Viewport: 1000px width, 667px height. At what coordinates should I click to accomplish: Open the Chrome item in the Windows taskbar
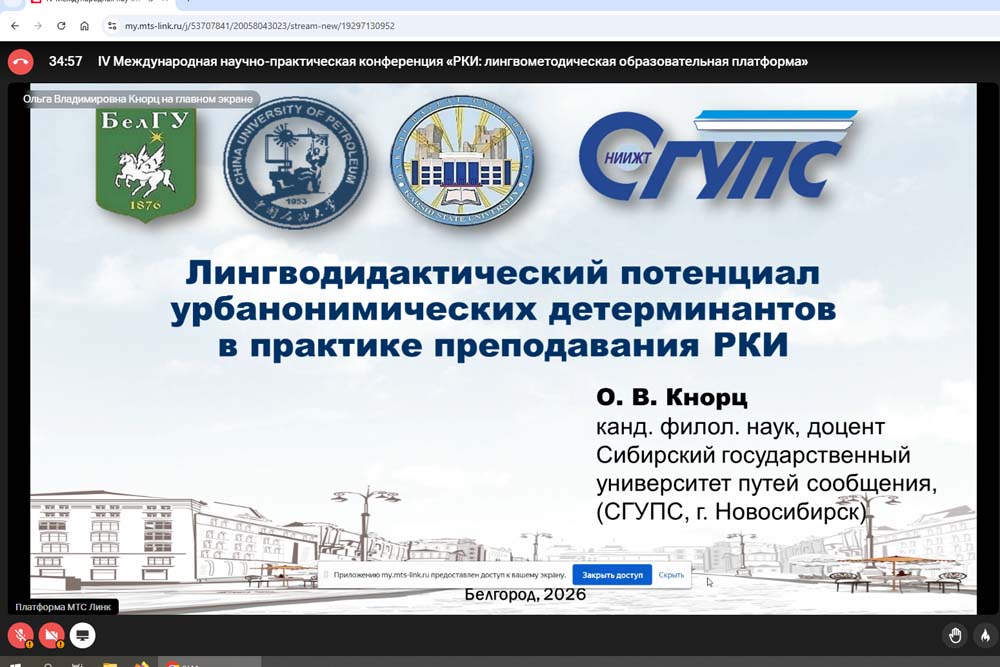pos(209,663)
